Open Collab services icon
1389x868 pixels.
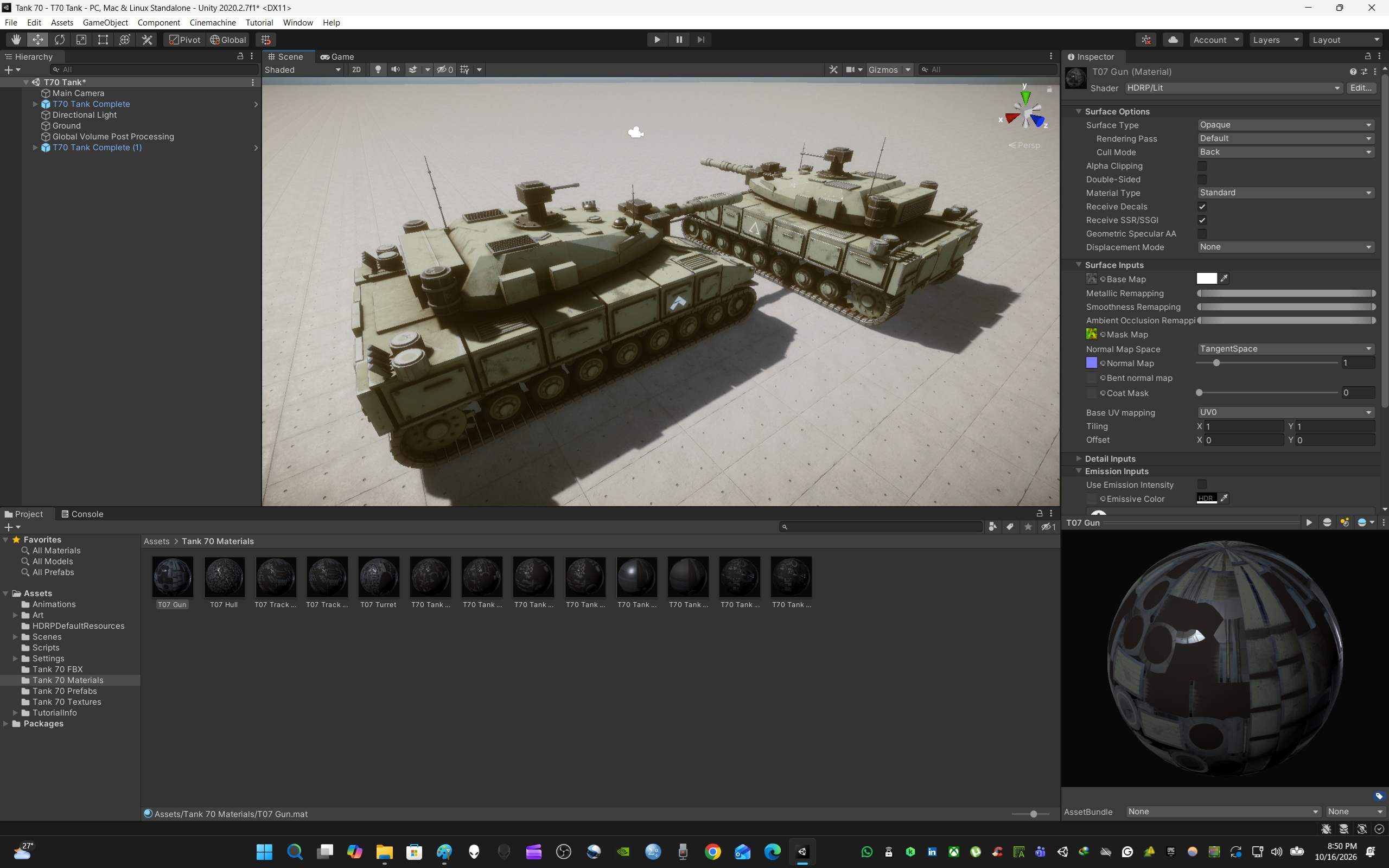coord(1146,40)
